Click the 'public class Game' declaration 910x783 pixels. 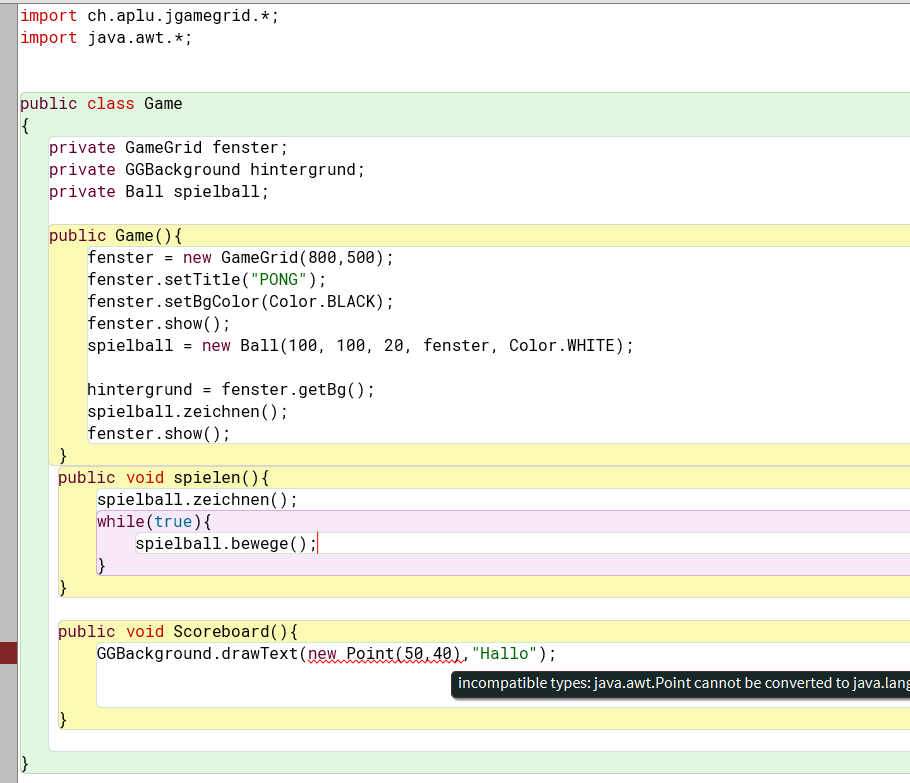coord(102,104)
